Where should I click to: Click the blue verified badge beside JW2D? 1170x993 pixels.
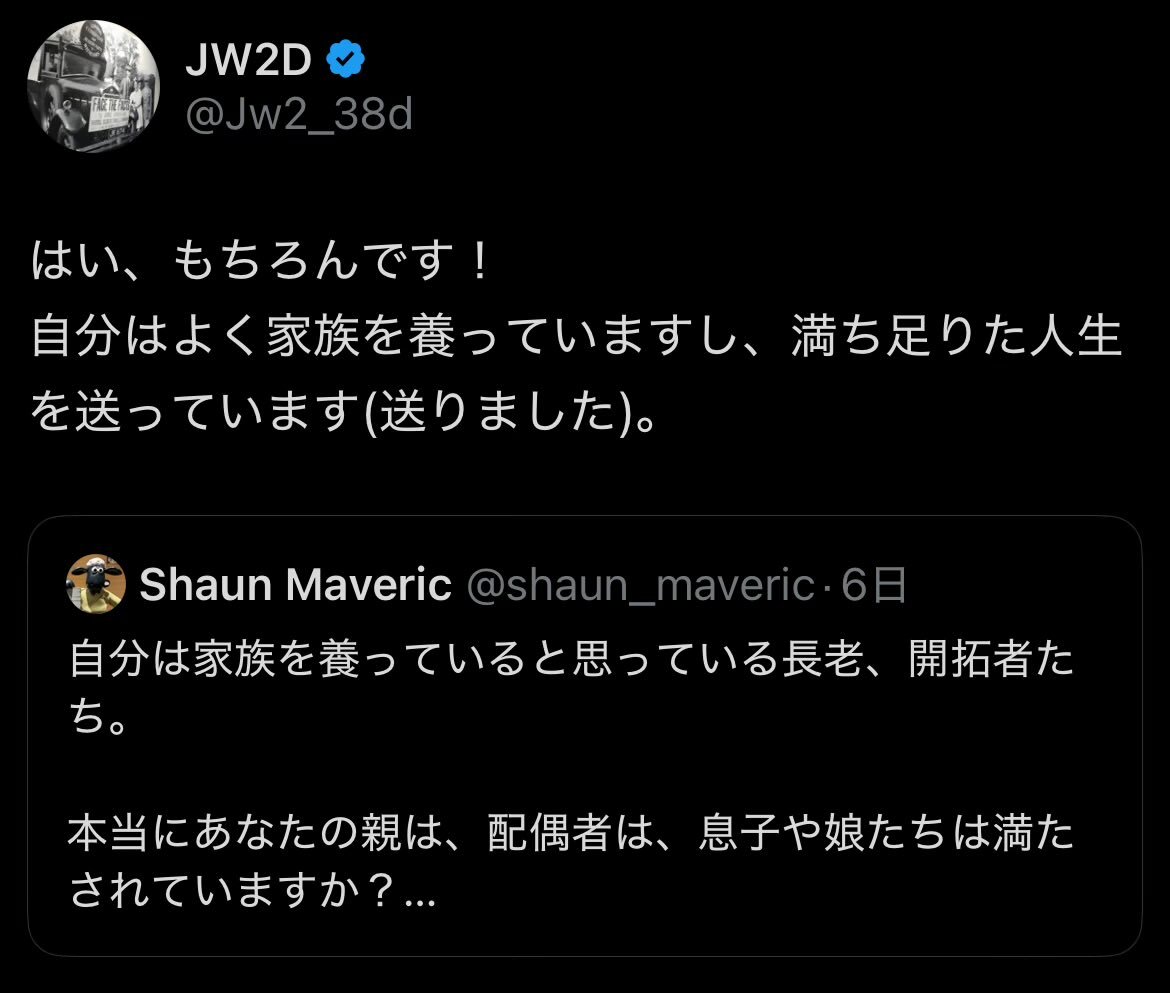point(345,59)
